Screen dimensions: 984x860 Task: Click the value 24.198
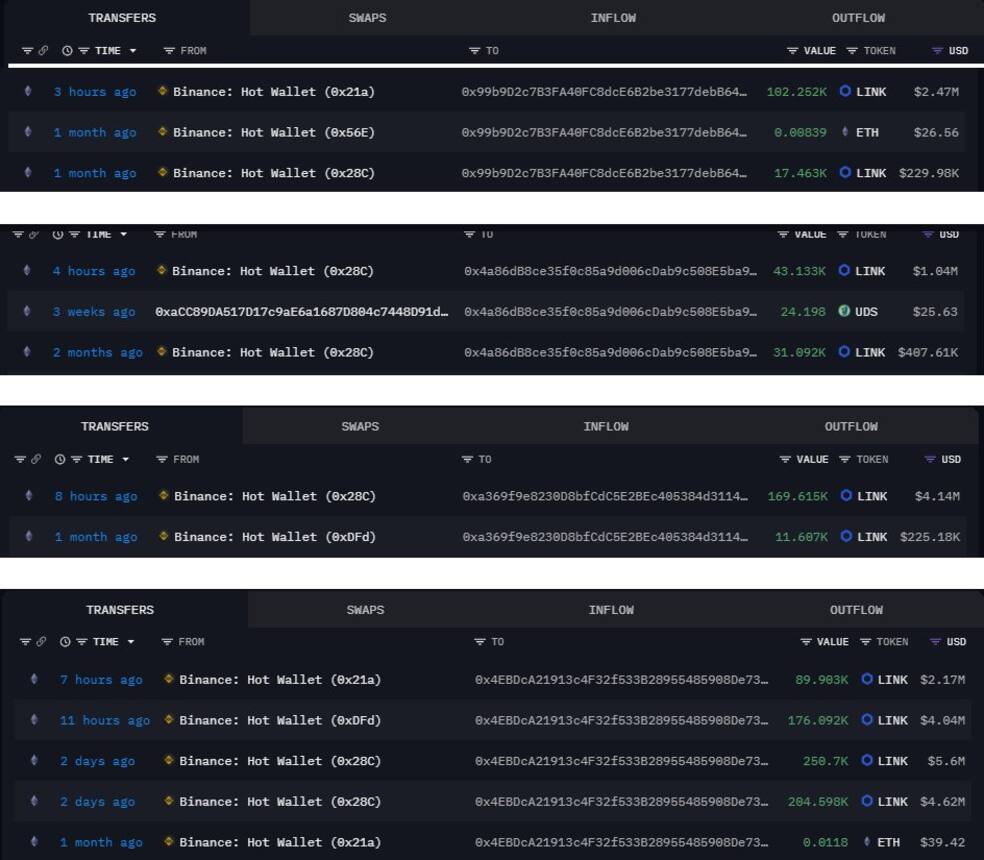803,311
